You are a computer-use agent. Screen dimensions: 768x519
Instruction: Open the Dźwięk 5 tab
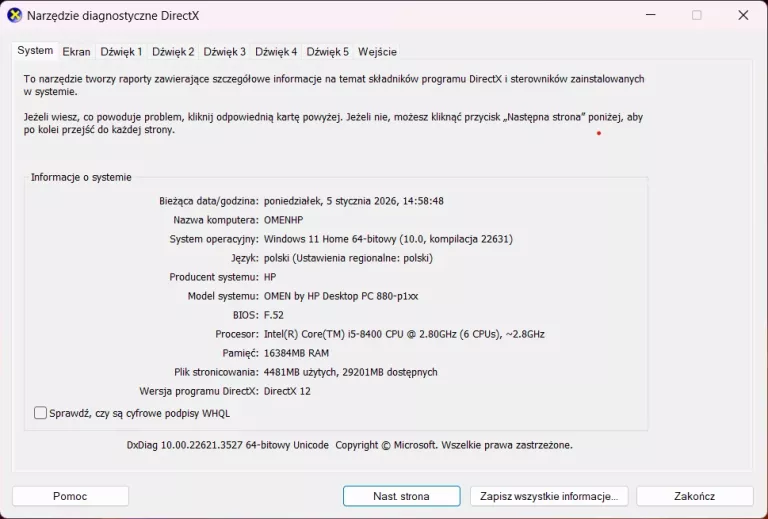point(327,52)
